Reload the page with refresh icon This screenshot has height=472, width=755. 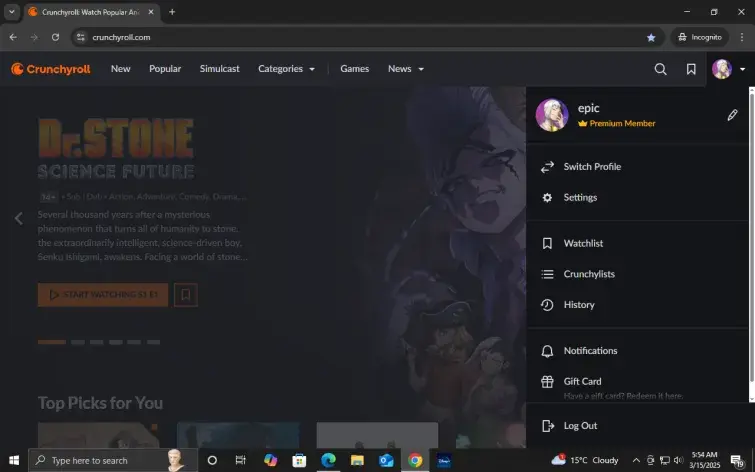pos(55,37)
